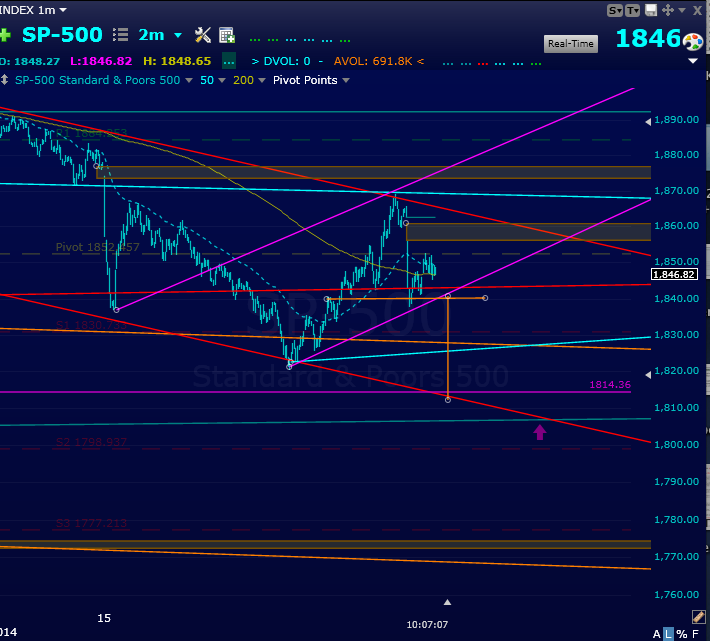Toggle % percent scale mode
Image resolution: width=710 pixels, height=641 pixels.
pos(682,634)
